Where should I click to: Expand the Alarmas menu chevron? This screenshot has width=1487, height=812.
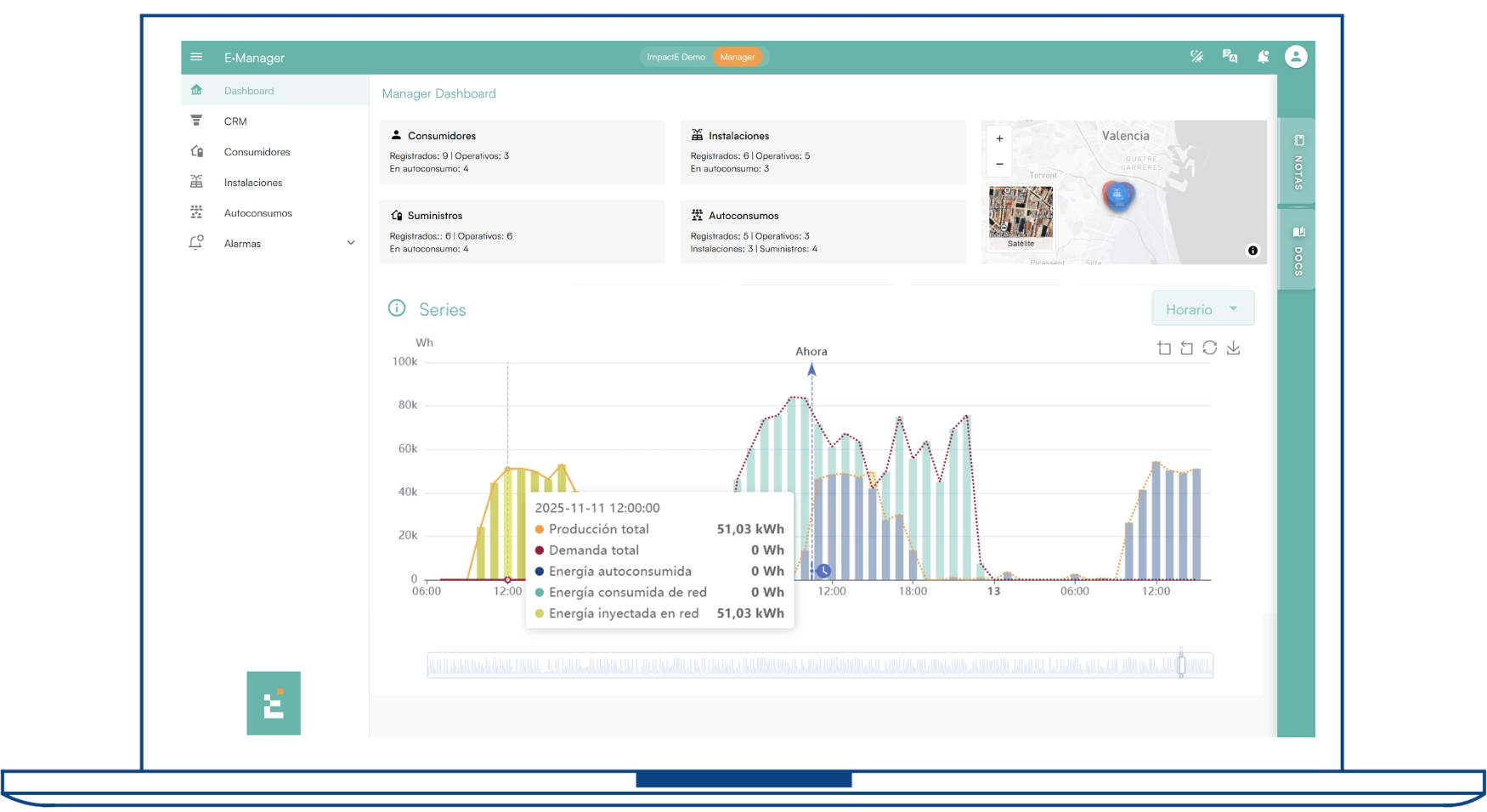click(x=351, y=243)
